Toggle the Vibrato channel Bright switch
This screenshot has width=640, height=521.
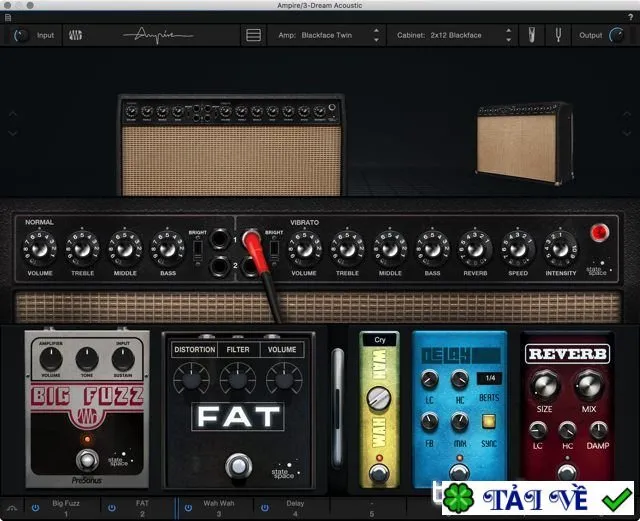click(x=274, y=249)
